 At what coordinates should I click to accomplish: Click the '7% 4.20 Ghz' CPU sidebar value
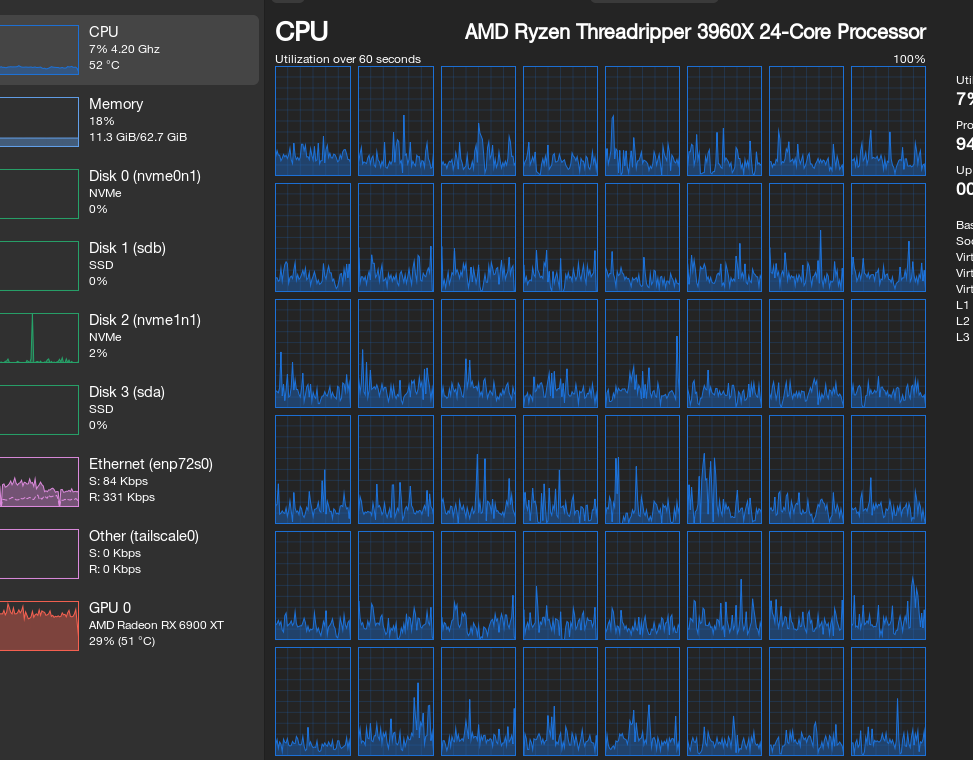tap(124, 49)
